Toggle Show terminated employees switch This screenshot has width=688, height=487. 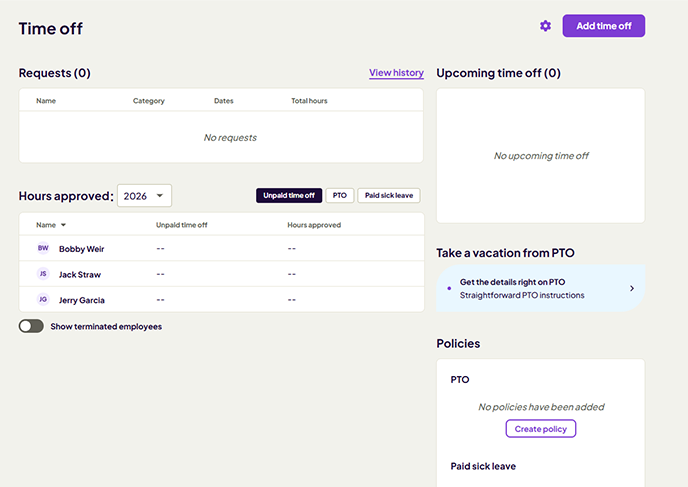pos(32,326)
